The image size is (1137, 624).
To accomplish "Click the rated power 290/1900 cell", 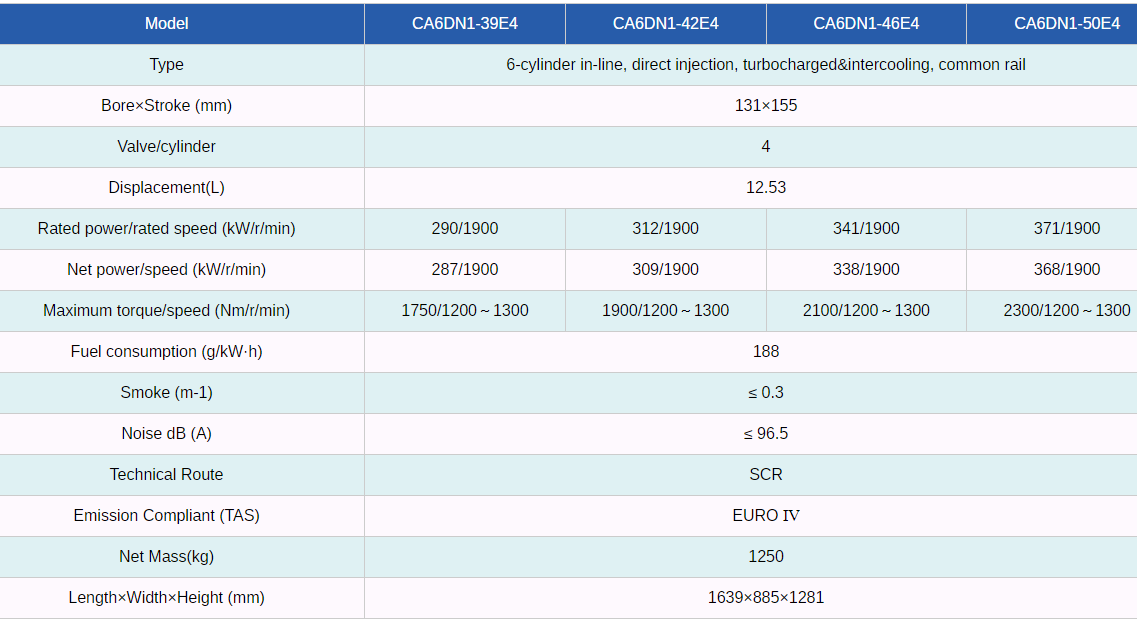I will point(465,228).
